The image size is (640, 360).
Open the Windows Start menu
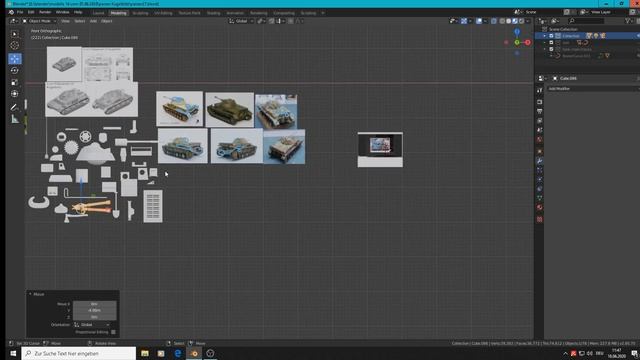click(13, 353)
